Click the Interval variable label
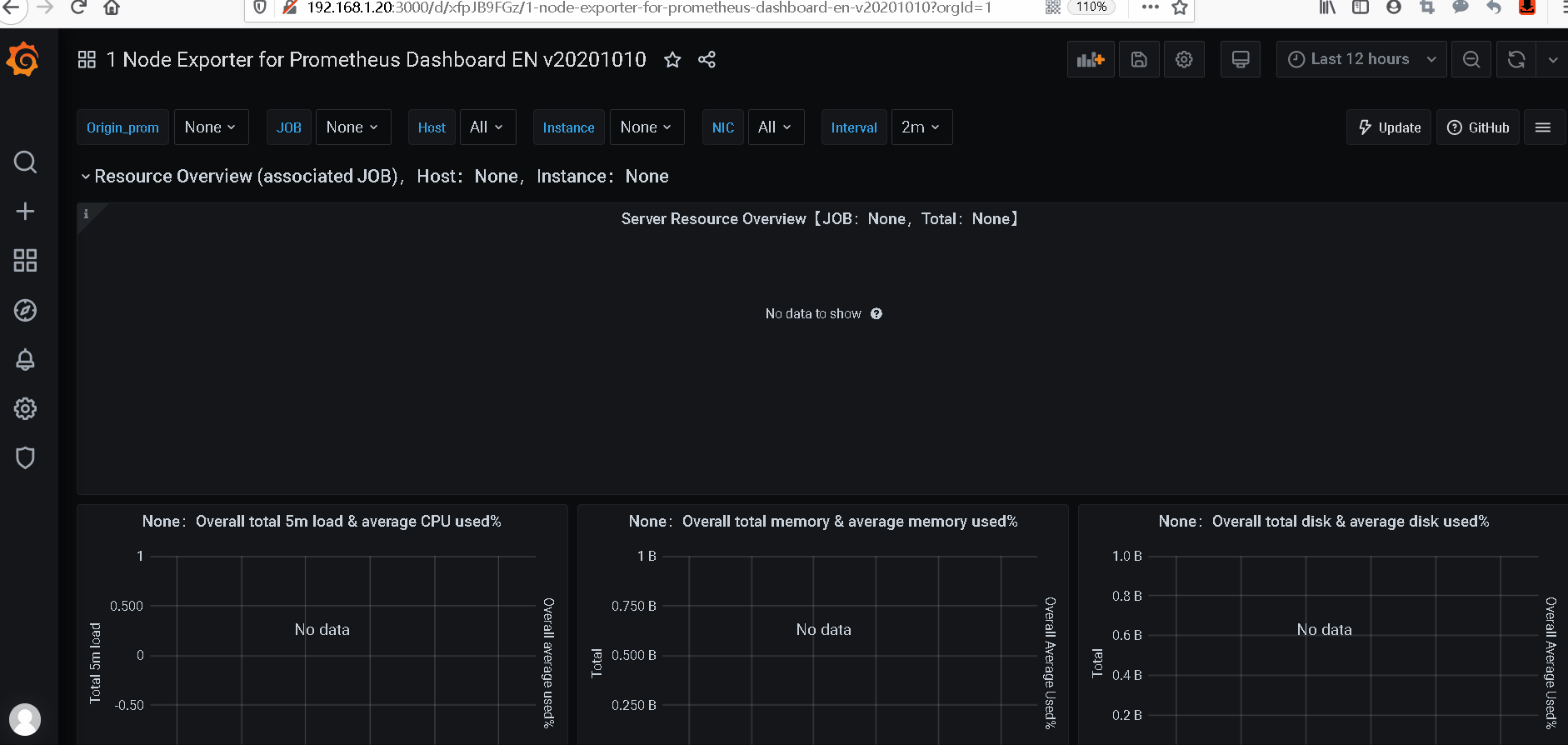Viewport: 1568px width, 745px height. point(854,127)
